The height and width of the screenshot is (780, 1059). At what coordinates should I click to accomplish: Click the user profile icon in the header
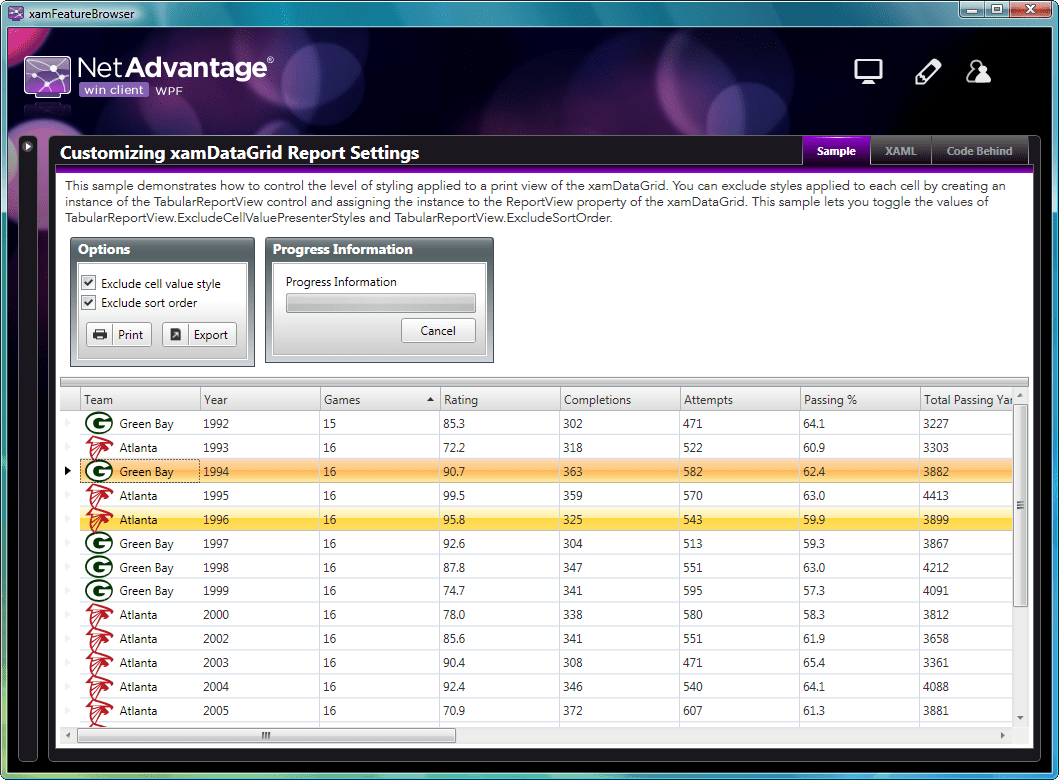979,71
